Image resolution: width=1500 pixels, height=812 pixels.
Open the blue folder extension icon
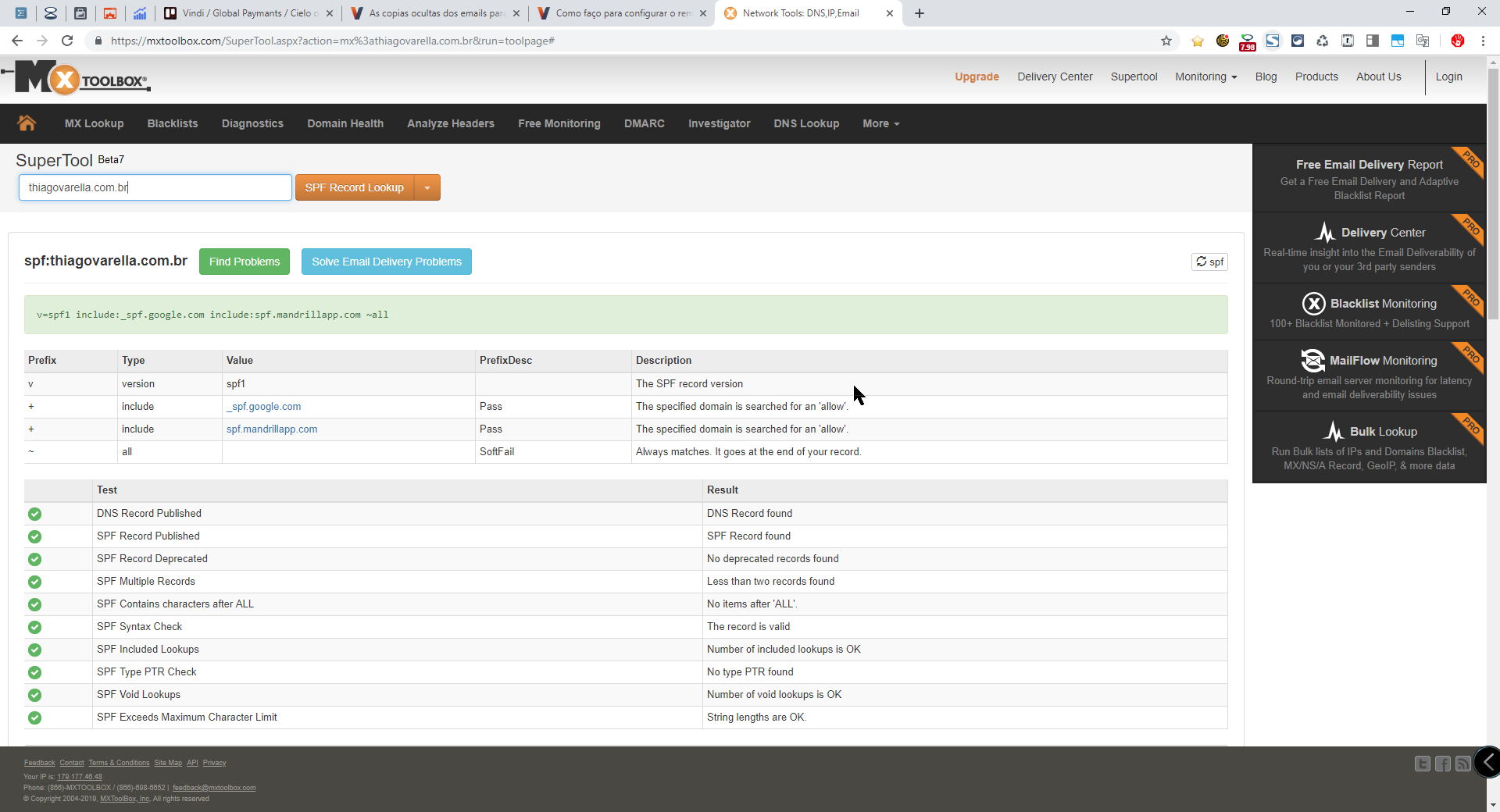(1398, 41)
